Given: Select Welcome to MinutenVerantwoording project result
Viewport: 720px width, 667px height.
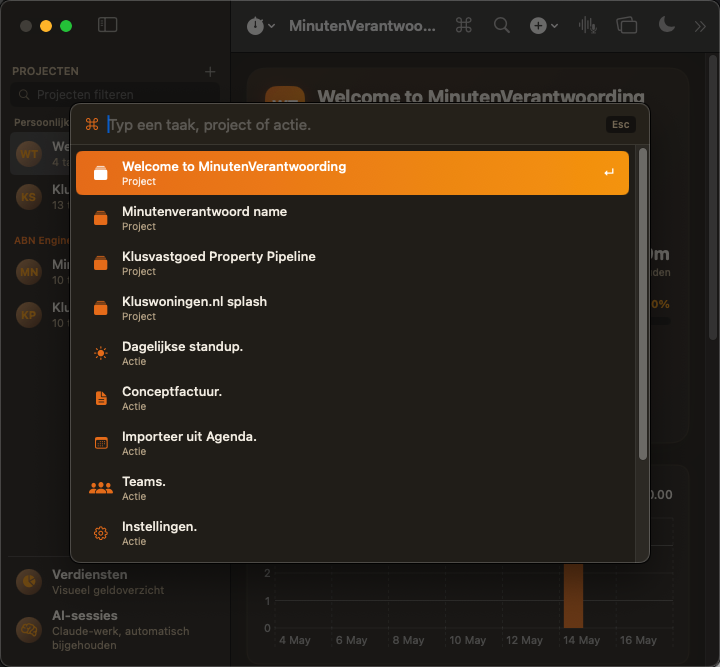Looking at the screenshot, I should tap(352, 173).
